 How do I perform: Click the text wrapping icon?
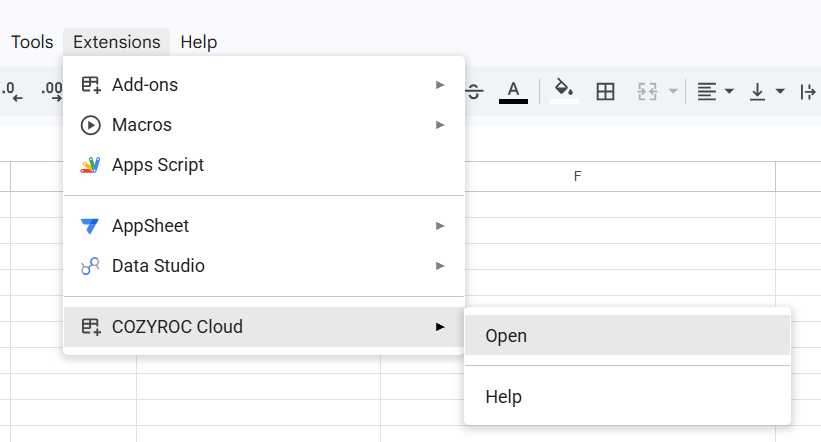(x=808, y=92)
